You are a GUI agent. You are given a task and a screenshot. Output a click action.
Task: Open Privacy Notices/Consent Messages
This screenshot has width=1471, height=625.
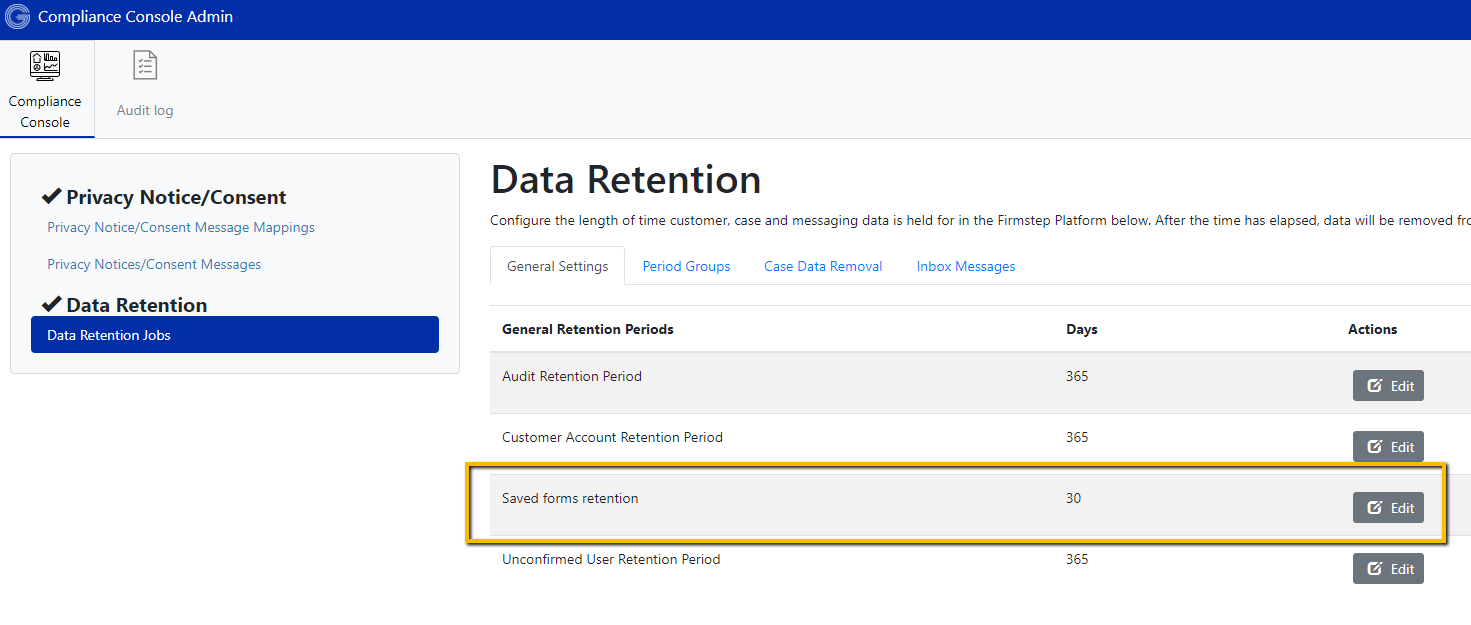pyautogui.click(x=154, y=264)
